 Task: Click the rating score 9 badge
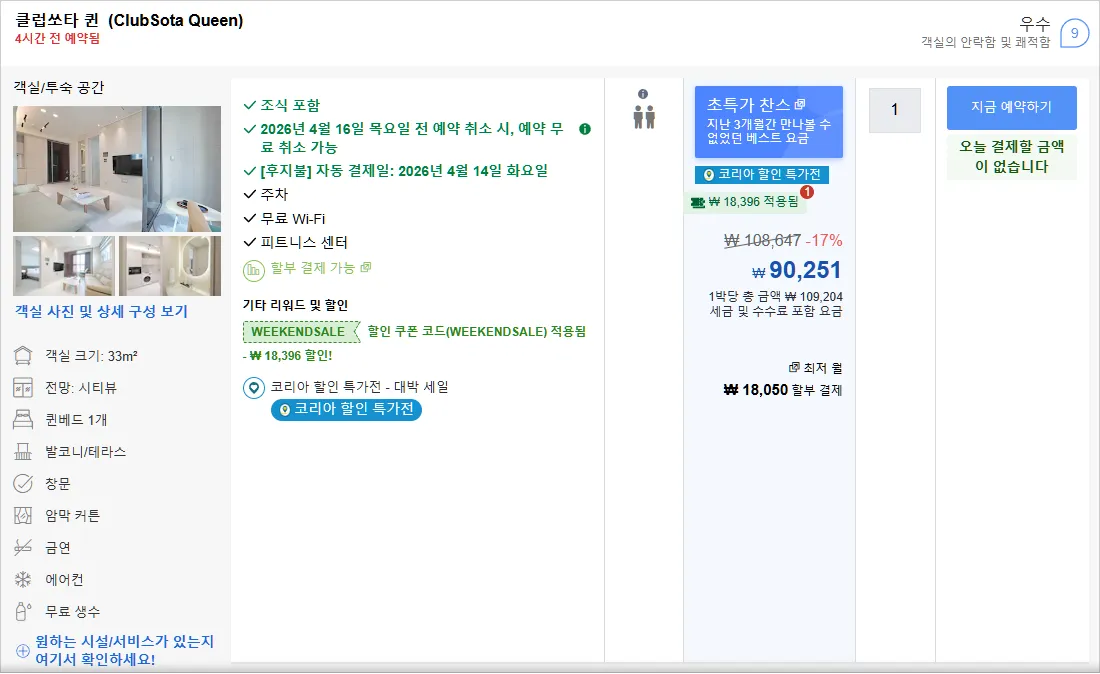coord(1074,33)
